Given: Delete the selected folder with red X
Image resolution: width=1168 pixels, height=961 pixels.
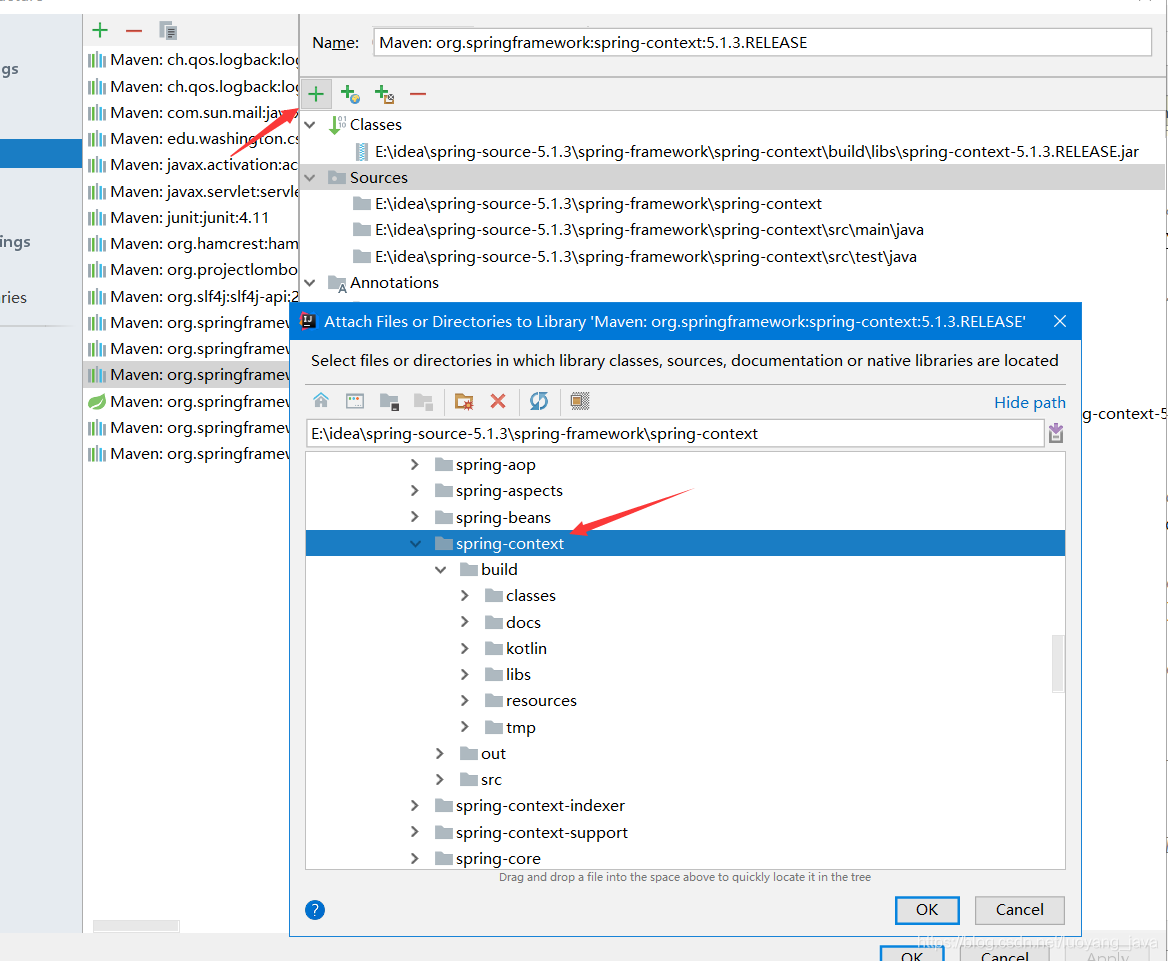Looking at the screenshot, I should 498,402.
